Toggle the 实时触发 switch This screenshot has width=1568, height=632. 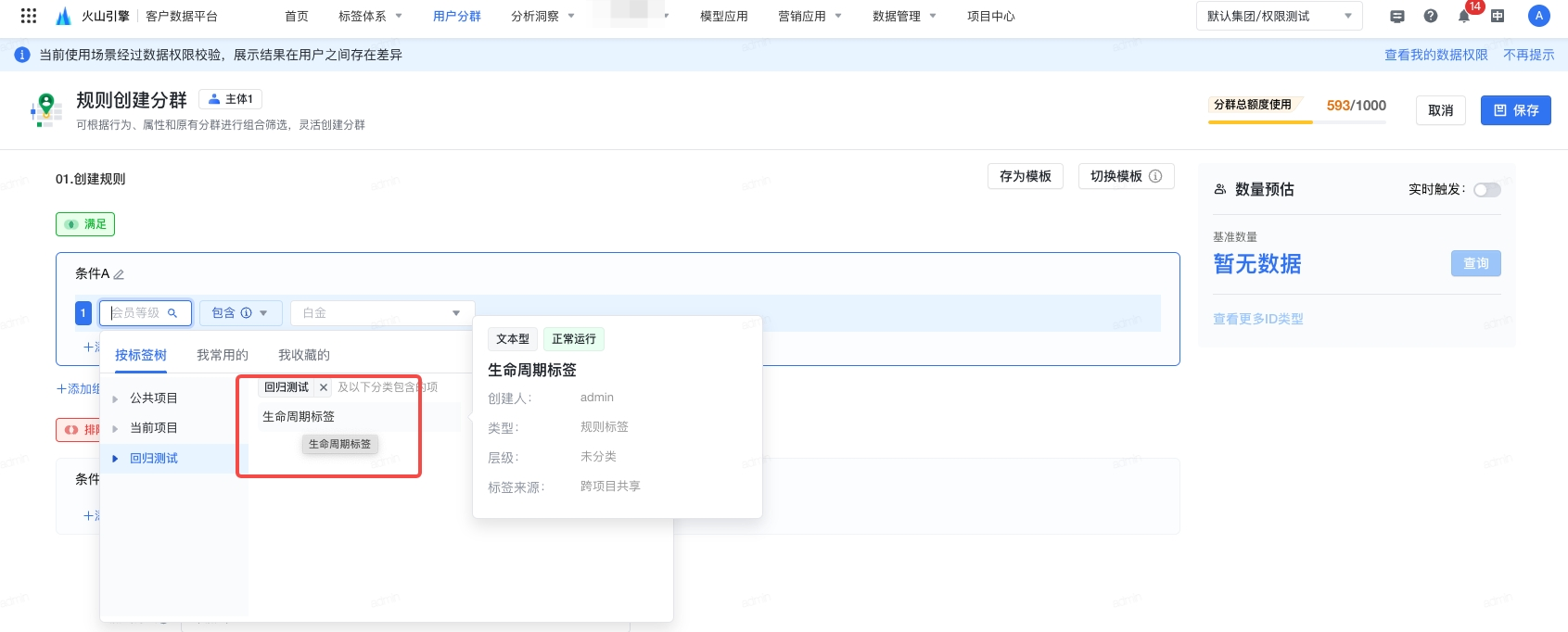(1486, 190)
